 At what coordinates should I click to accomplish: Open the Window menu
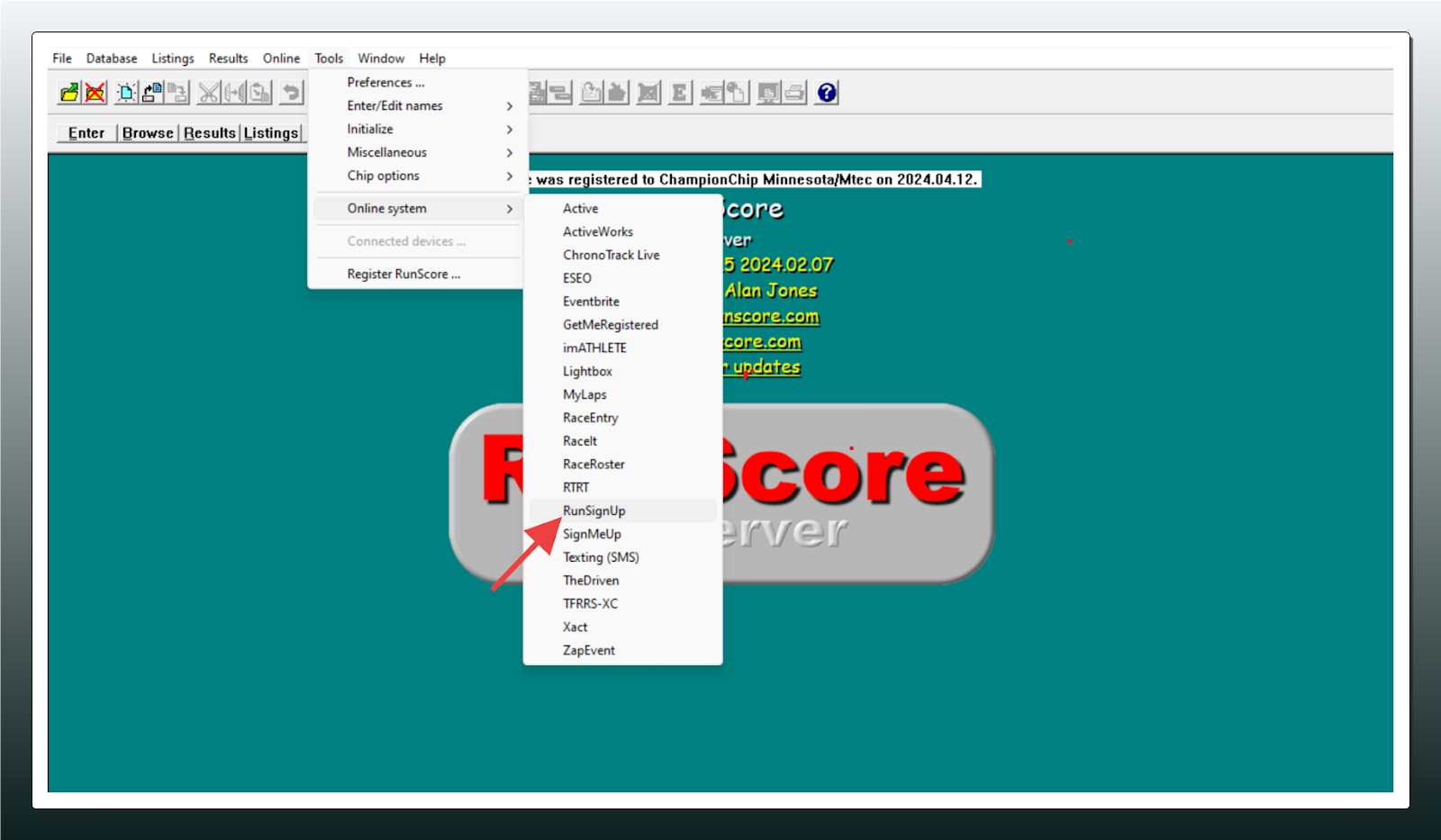tap(381, 59)
